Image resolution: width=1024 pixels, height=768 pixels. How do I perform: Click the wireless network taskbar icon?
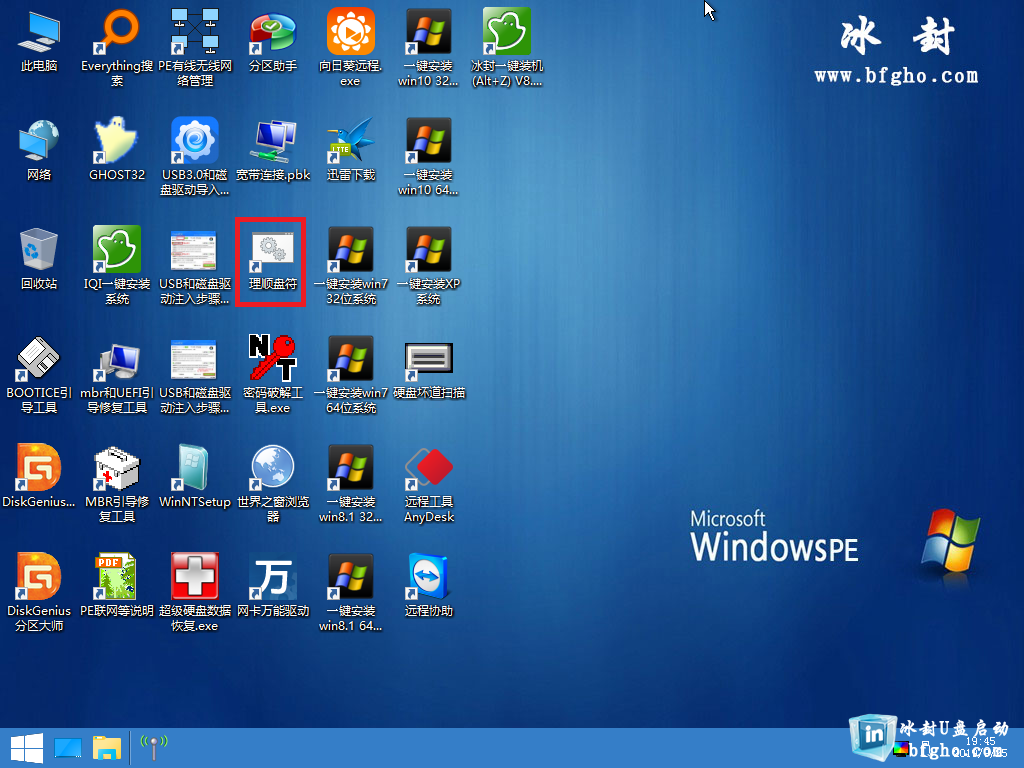pyautogui.click(x=154, y=748)
